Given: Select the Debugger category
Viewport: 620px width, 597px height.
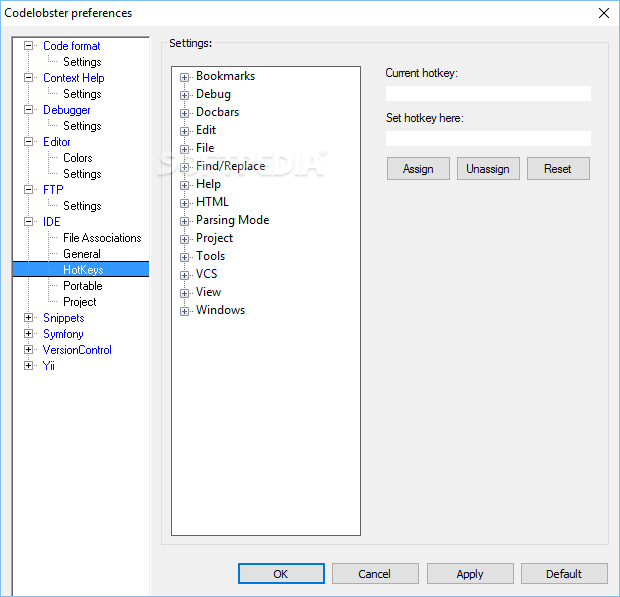Looking at the screenshot, I should tap(66, 110).
